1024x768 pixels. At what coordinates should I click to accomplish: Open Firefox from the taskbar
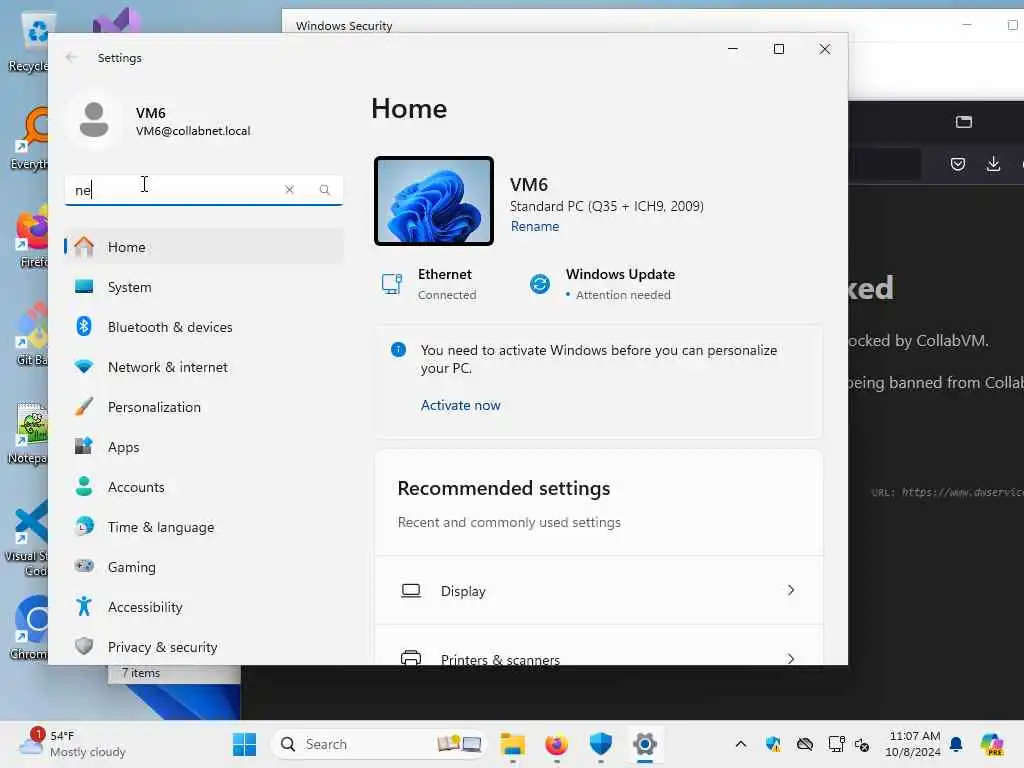tap(556, 744)
